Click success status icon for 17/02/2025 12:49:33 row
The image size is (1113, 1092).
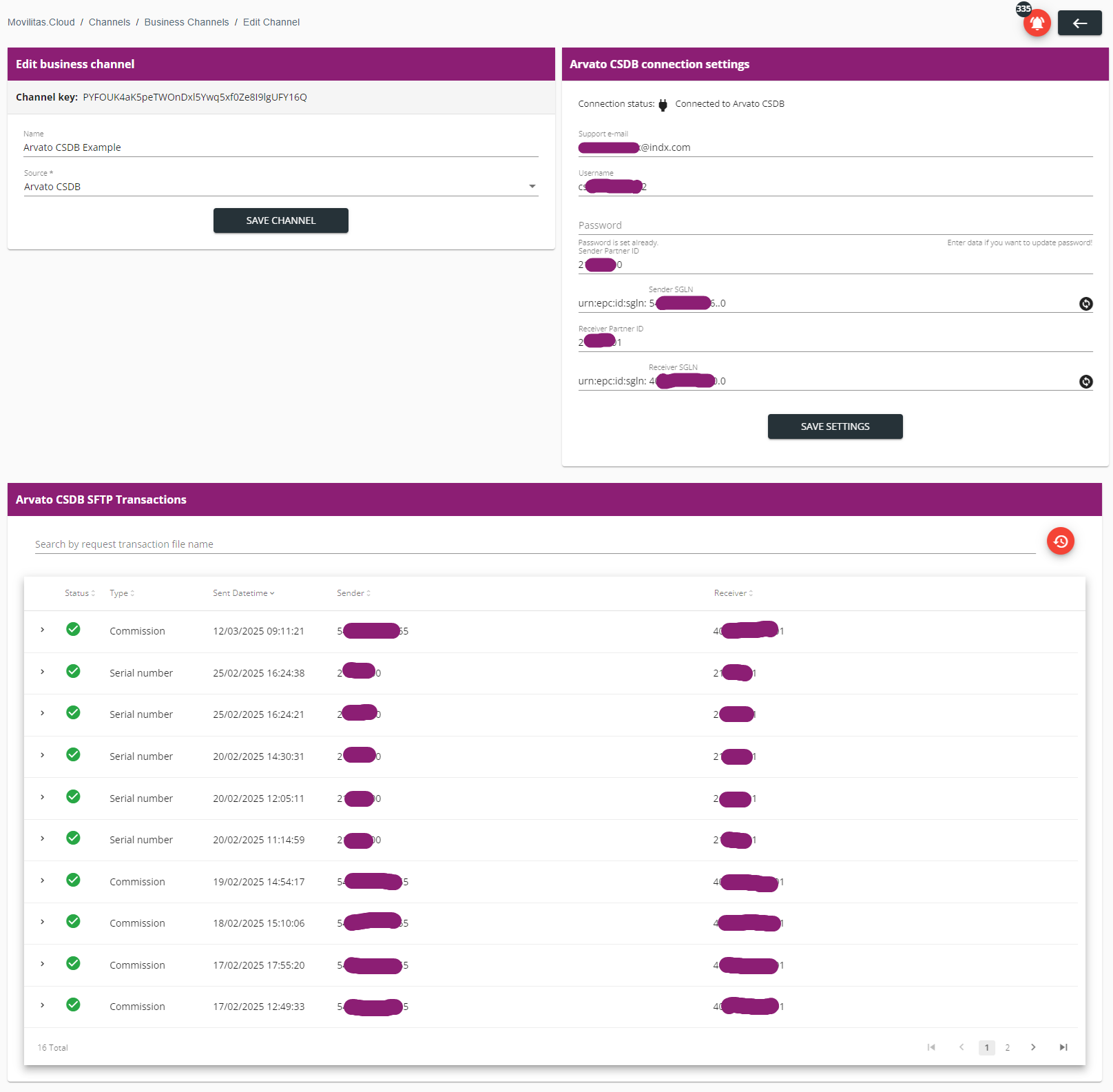point(73,1005)
